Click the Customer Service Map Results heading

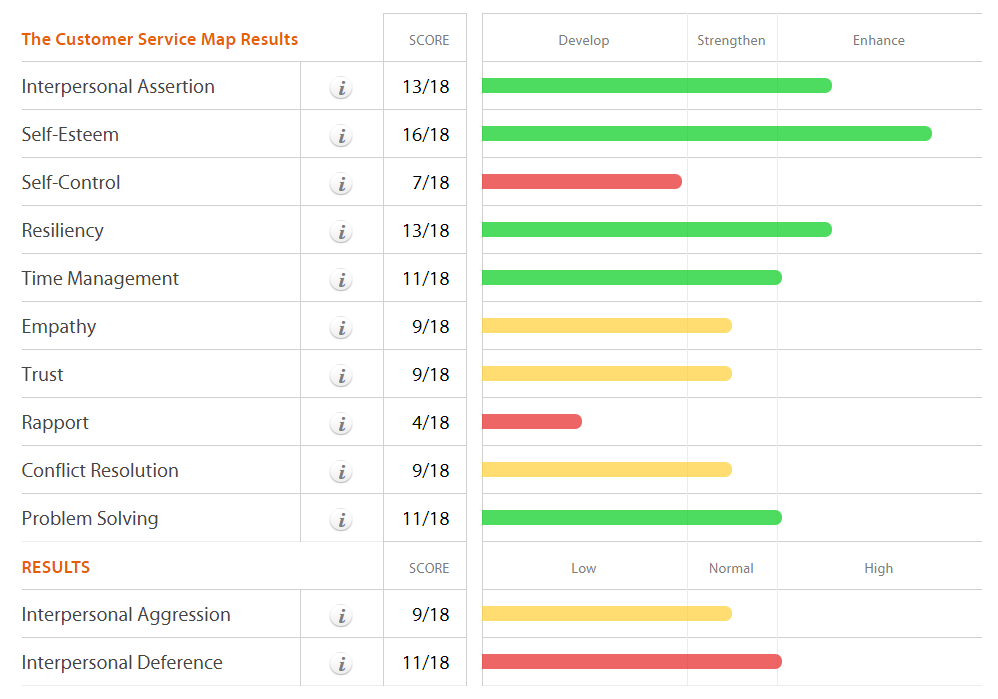pos(160,40)
